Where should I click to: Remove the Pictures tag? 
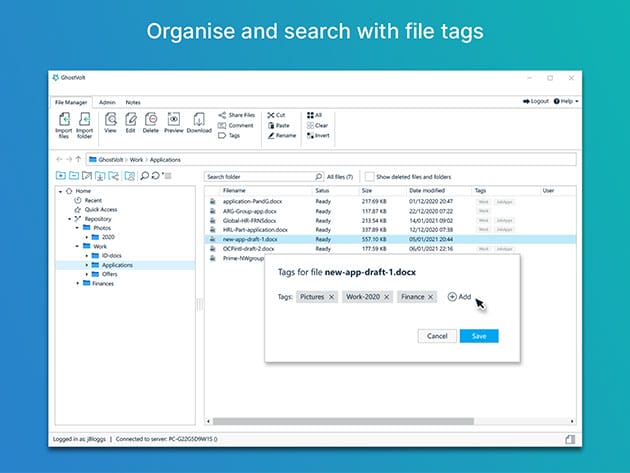coord(331,297)
